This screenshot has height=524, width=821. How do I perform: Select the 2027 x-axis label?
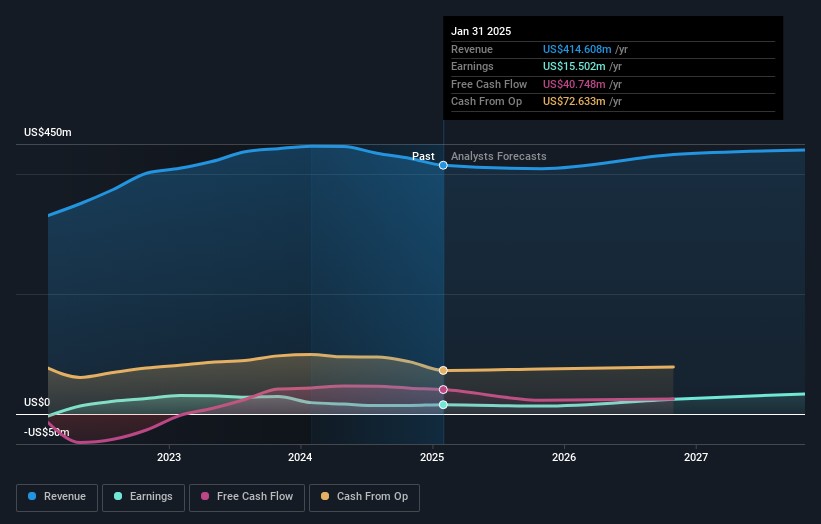click(696, 458)
